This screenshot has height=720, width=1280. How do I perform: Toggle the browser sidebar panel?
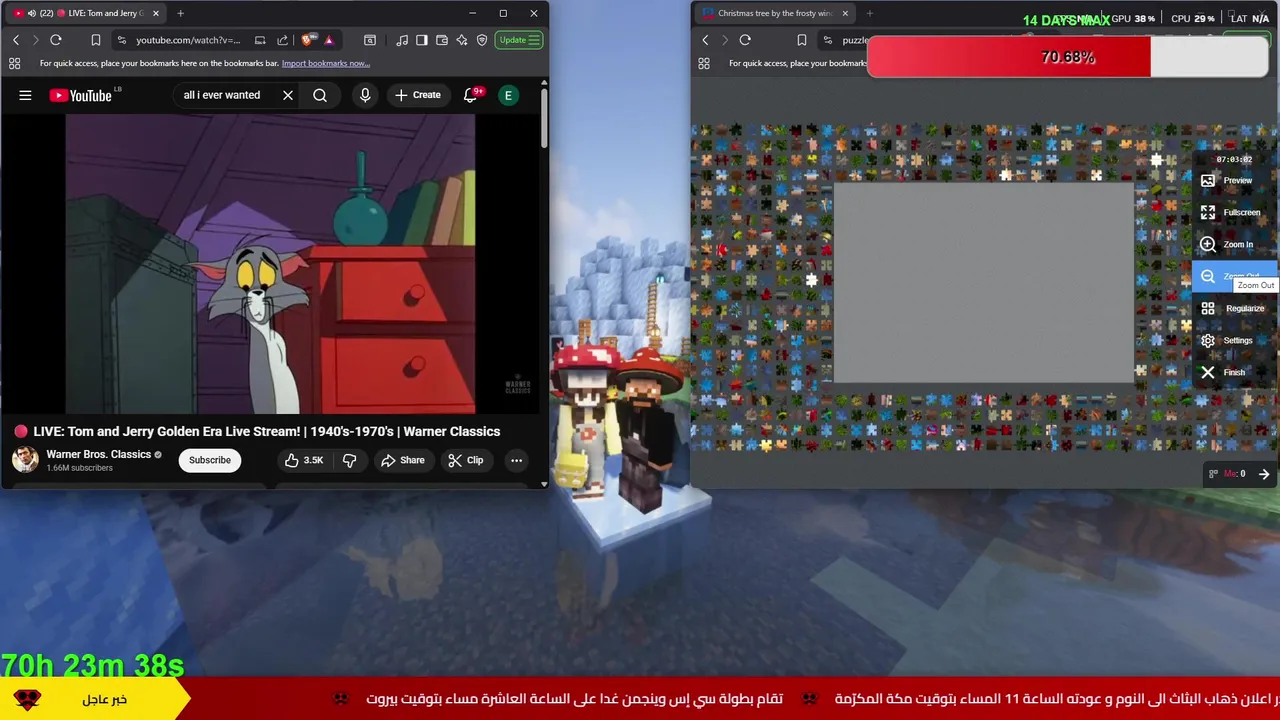pyautogui.click(x=422, y=40)
